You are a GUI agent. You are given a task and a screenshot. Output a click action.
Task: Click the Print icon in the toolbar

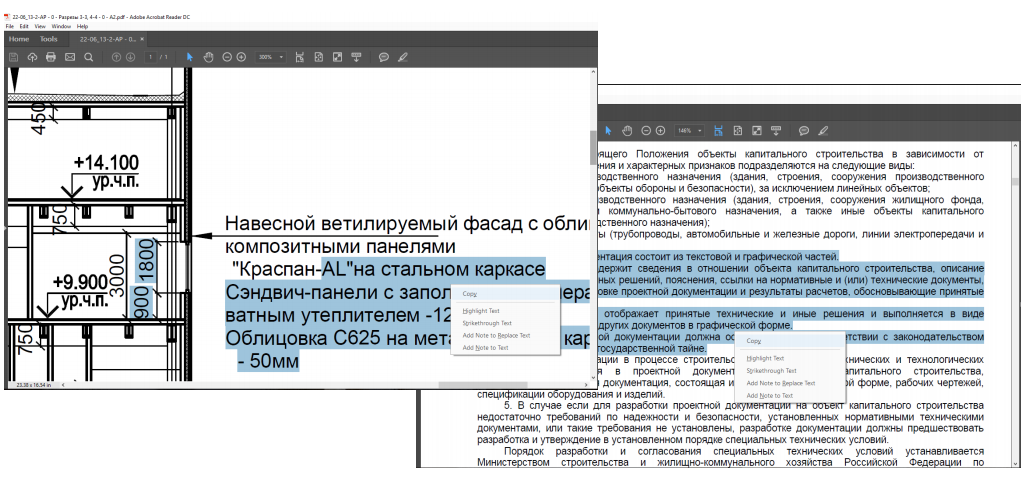click(51, 57)
